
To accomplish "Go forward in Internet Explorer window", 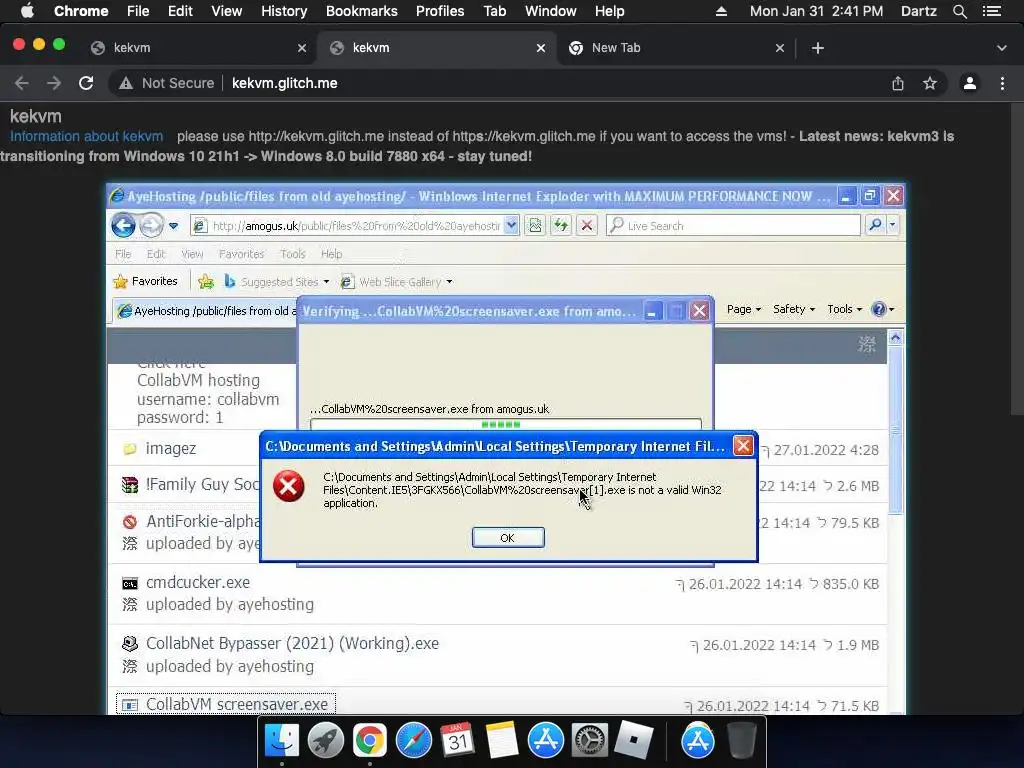I will pyautogui.click(x=151, y=226).
